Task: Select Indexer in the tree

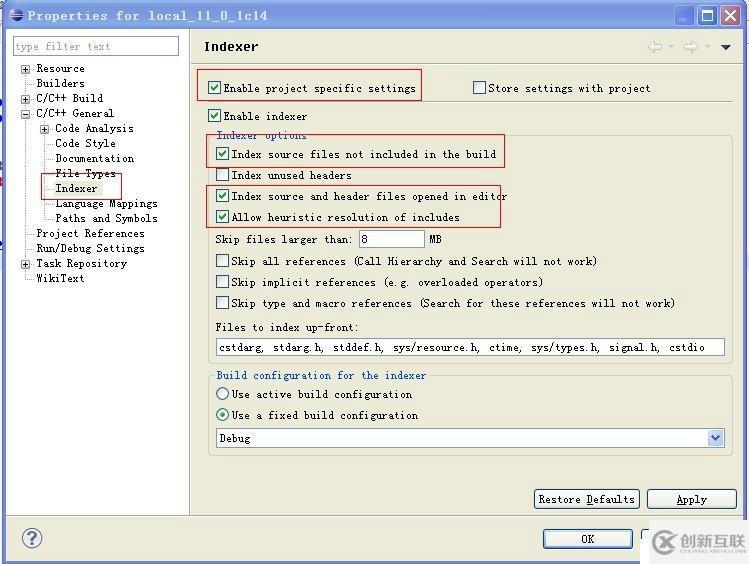Action: pyautogui.click(x=76, y=188)
